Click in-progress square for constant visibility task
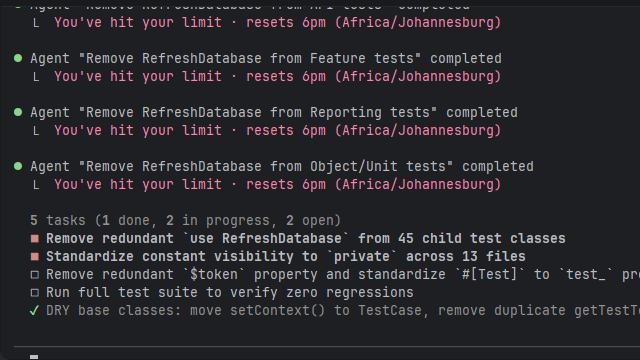 (35, 256)
